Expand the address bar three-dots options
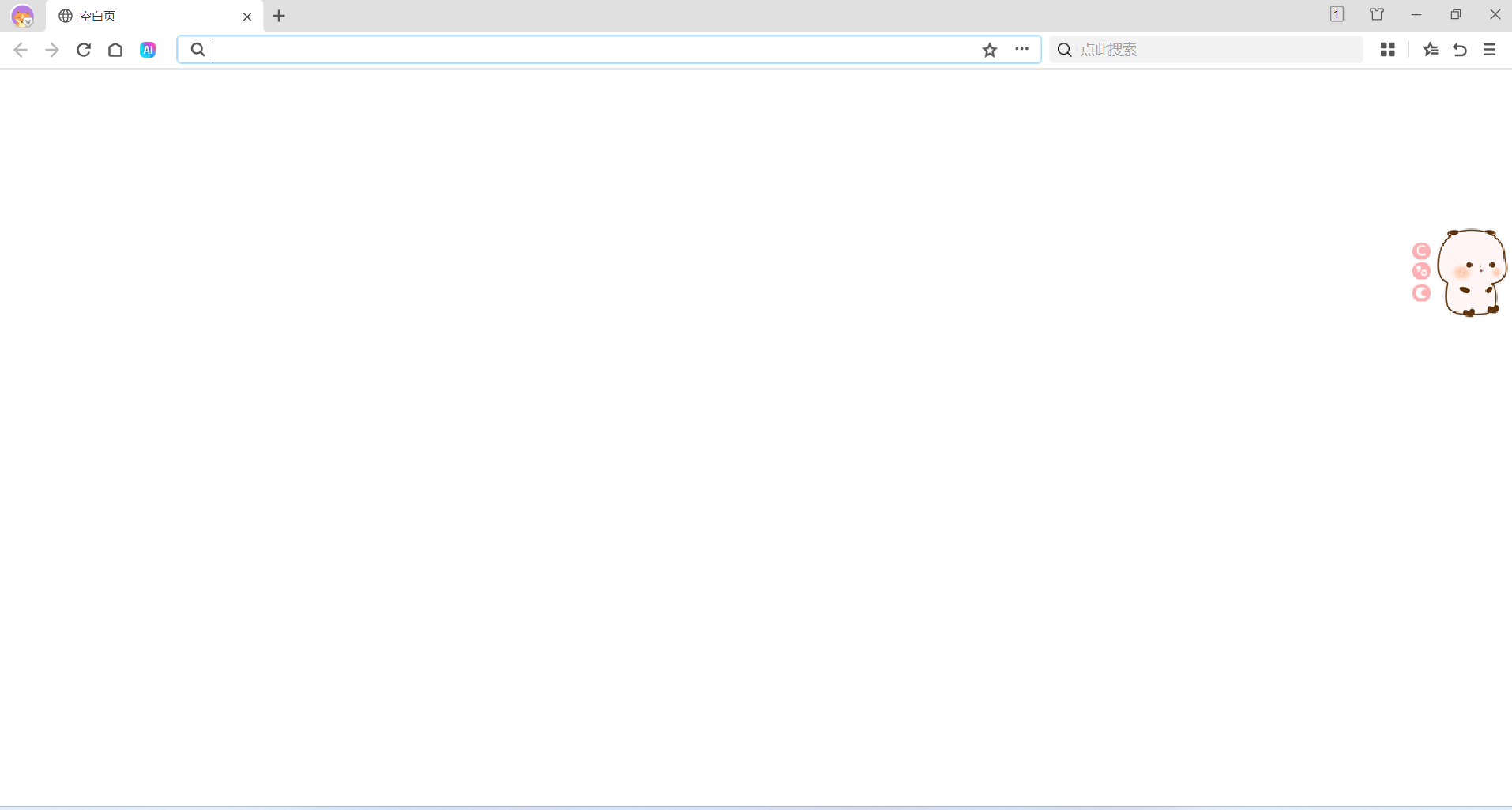This screenshot has width=1512, height=810. click(1021, 49)
